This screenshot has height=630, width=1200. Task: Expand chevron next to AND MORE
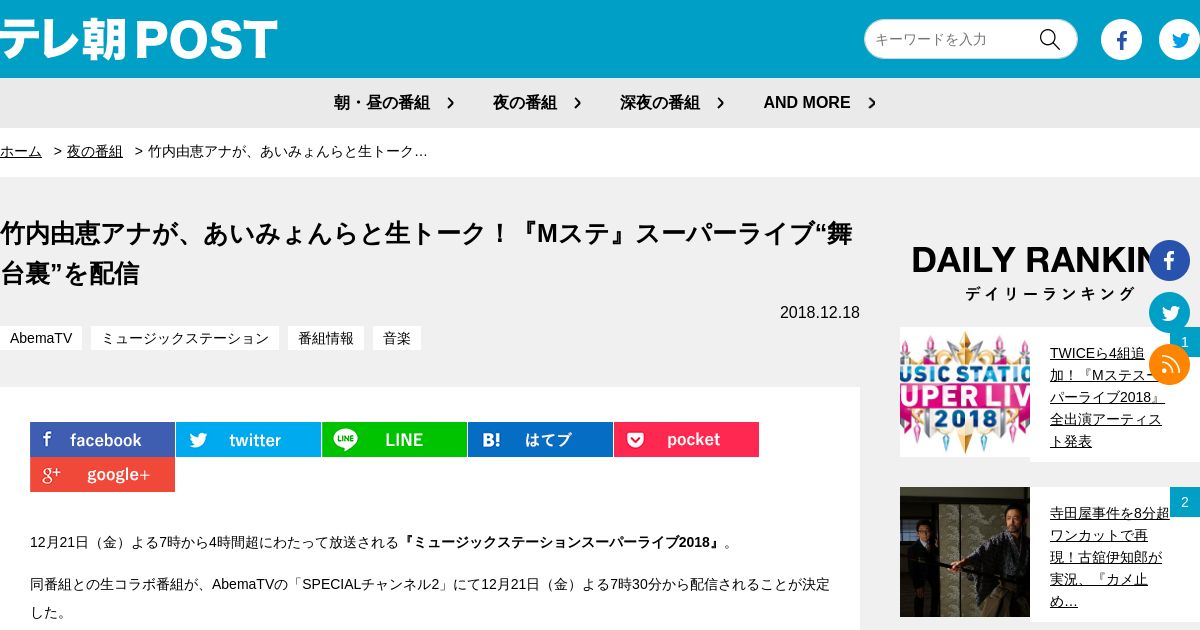(x=872, y=103)
